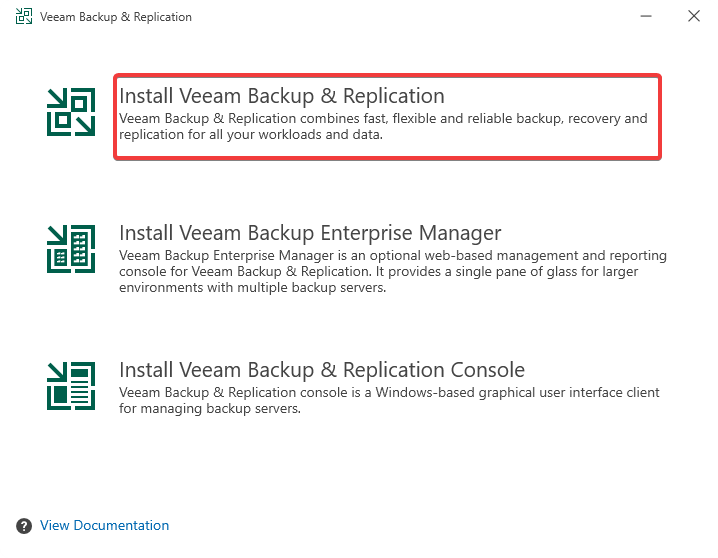The image size is (718, 558).
Task: Click the question mark help icon
Action: pos(24,526)
